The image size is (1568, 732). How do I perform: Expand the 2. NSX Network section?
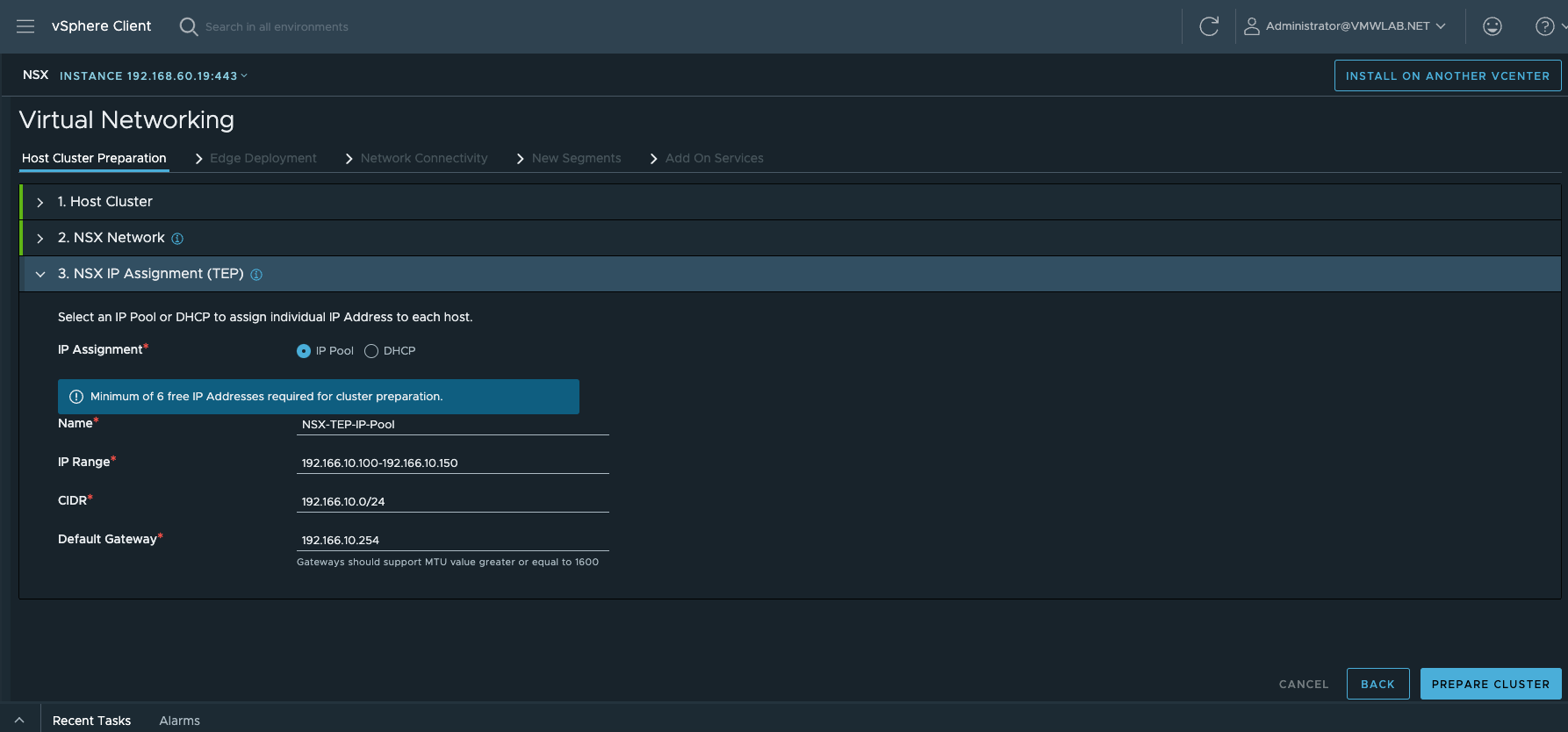pos(40,239)
